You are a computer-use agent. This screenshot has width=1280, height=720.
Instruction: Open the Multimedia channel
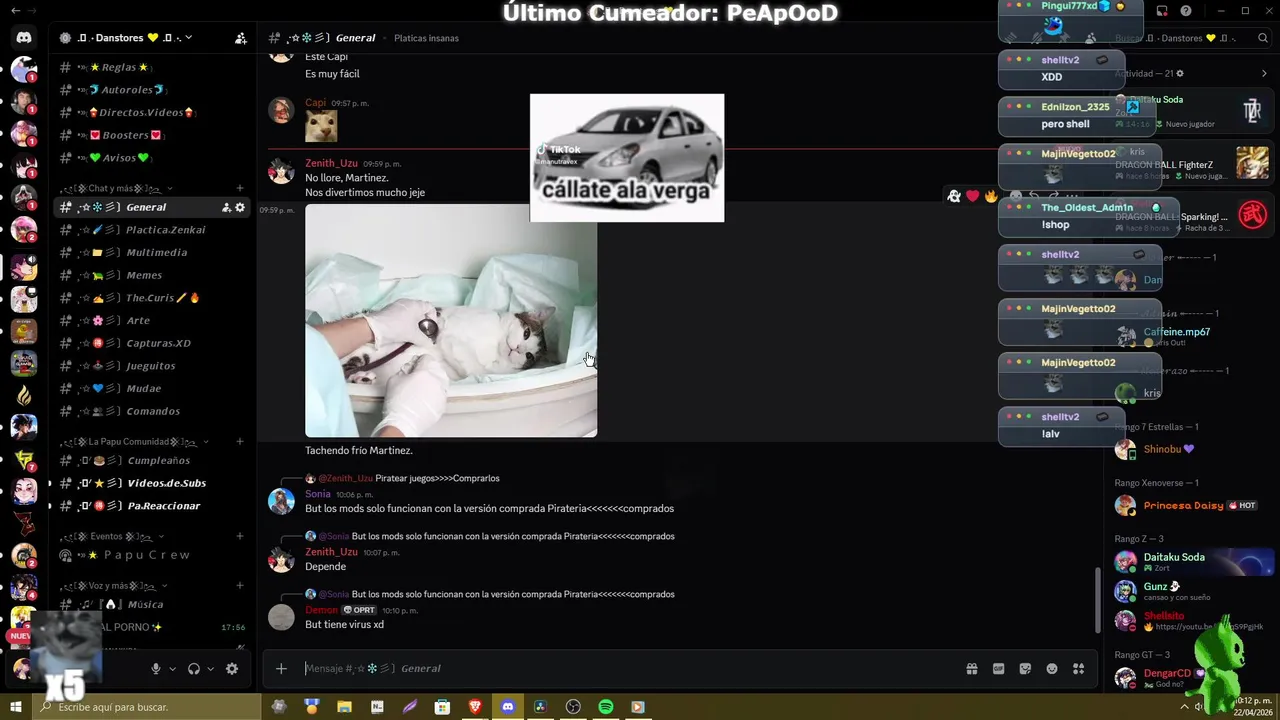point(150,252)
